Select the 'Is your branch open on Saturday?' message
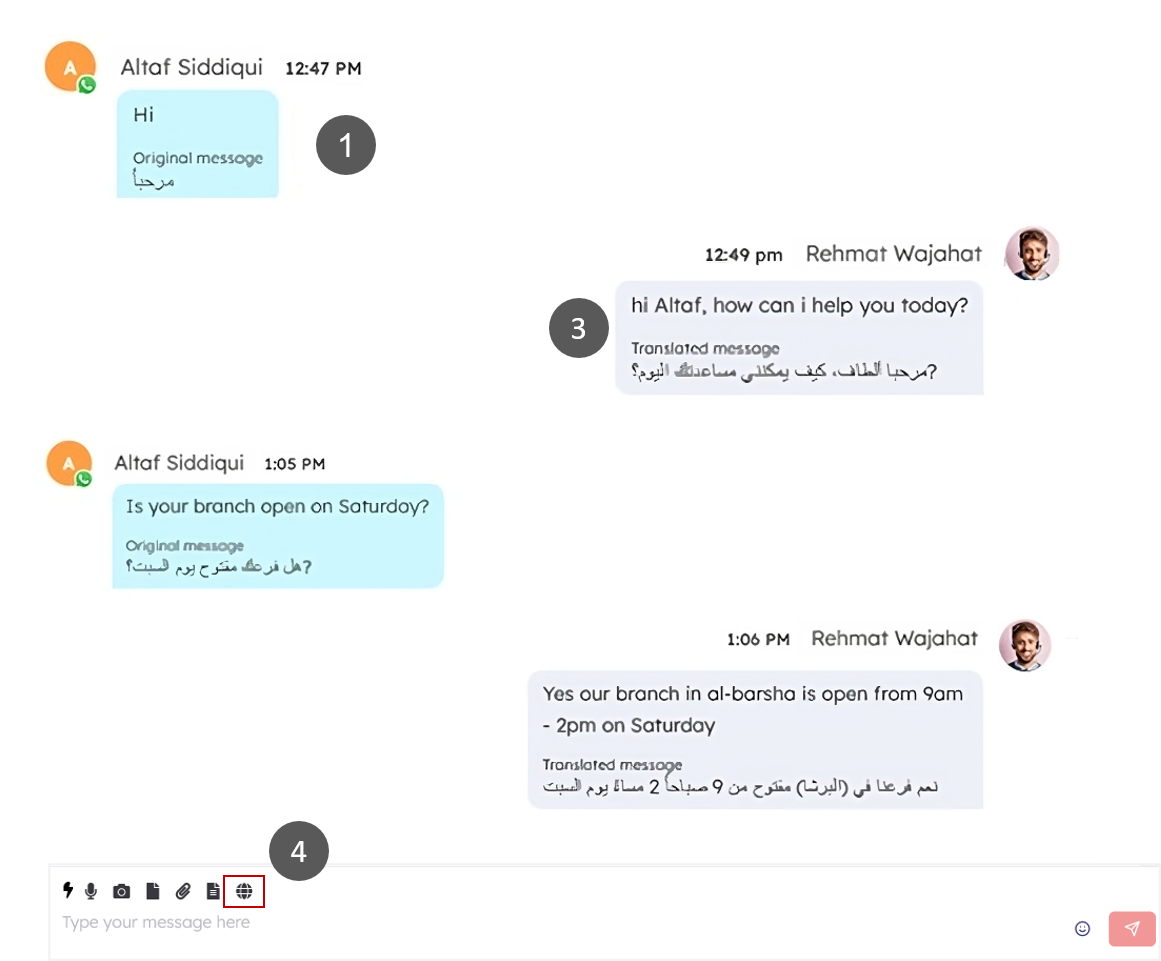The width and height of the screenshot is (1161, 961). (x=277, y=536)
